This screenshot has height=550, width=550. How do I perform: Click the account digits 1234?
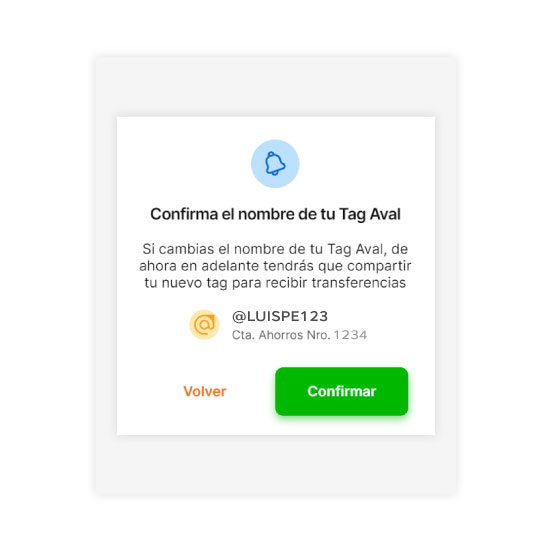pos(350,335)
